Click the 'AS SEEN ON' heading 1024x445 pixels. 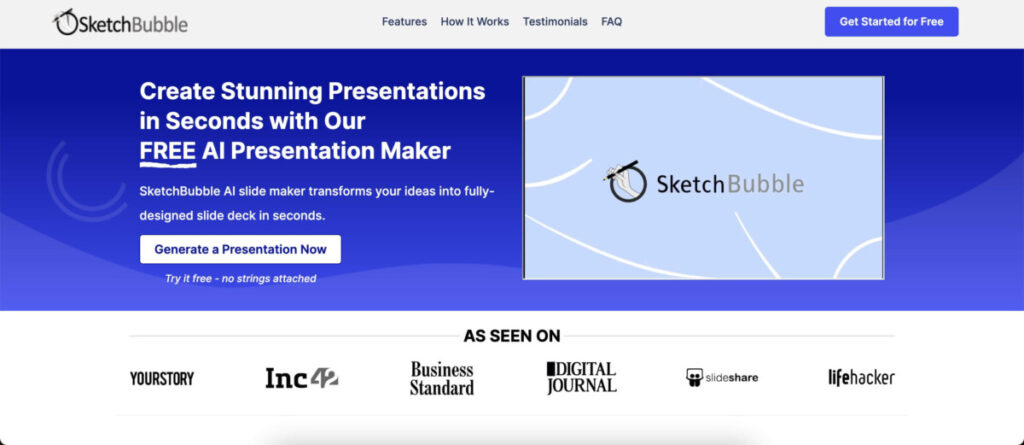point(512,336)
